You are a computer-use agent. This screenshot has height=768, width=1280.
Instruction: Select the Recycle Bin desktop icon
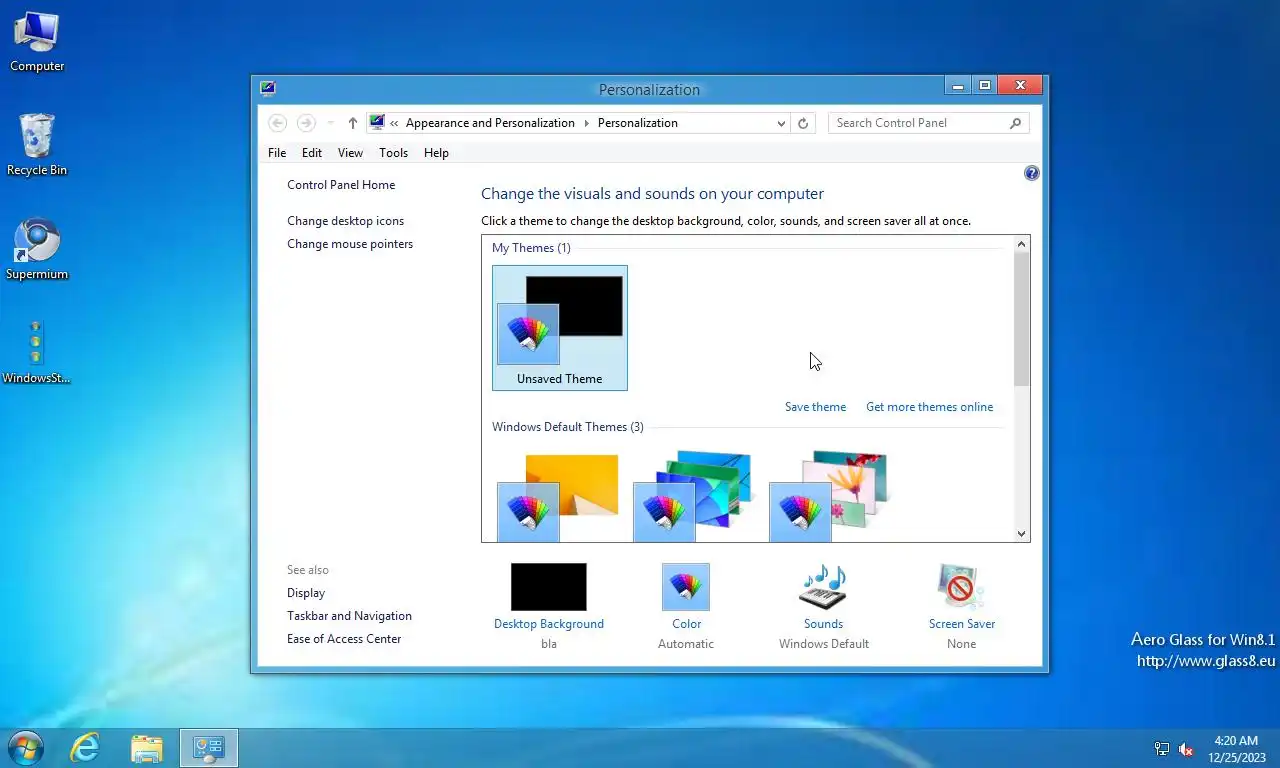point(37,145)
